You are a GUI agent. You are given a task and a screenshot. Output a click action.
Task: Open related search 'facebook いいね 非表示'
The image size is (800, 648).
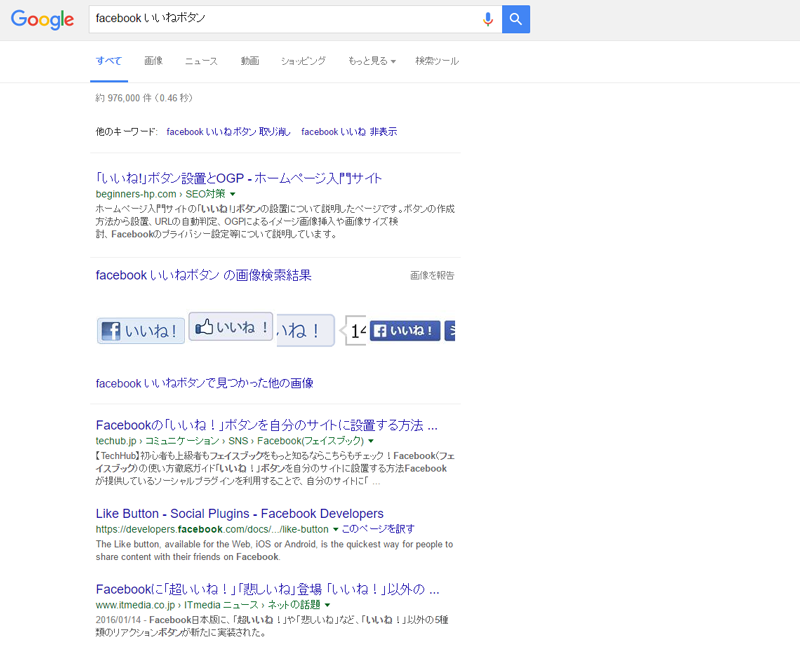point(349,132)
